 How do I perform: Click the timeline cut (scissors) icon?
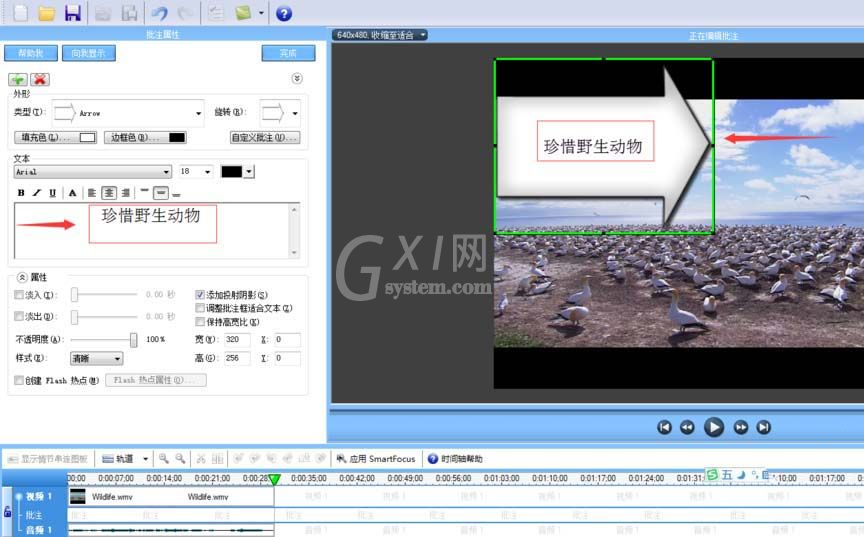[x=201, y=458]
